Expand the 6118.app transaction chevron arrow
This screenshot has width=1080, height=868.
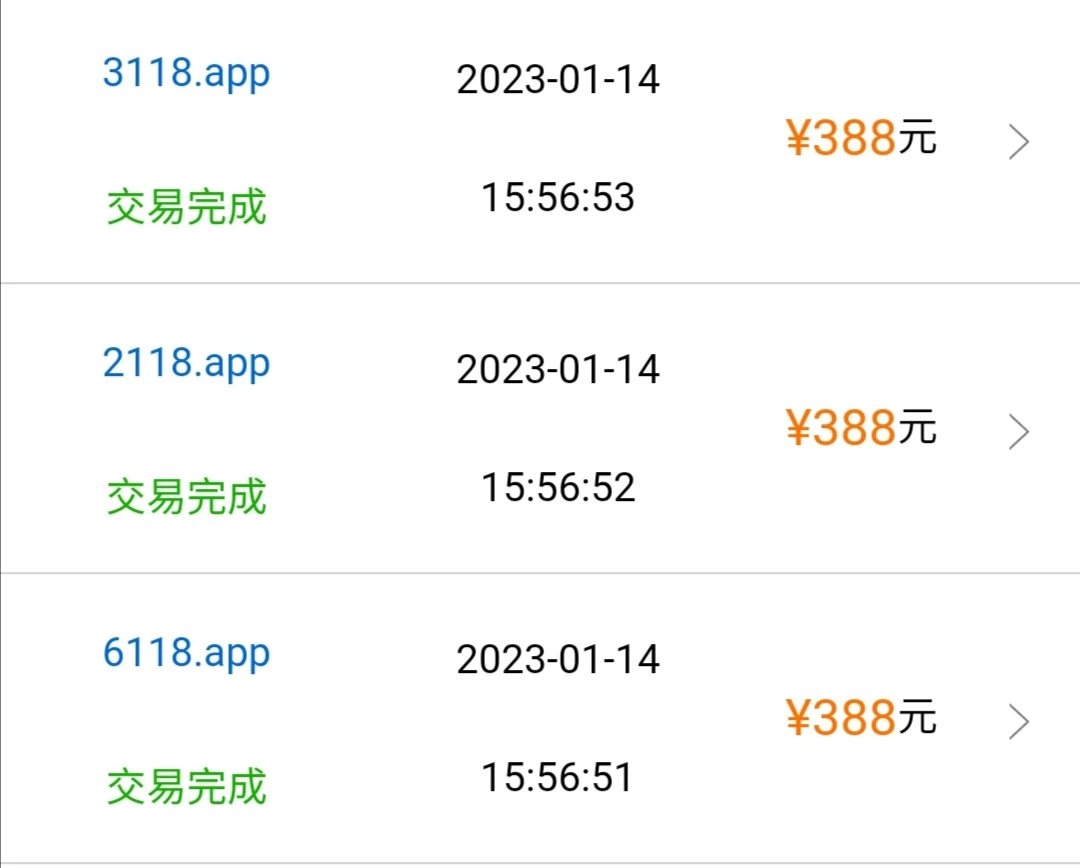point(1018,721)
